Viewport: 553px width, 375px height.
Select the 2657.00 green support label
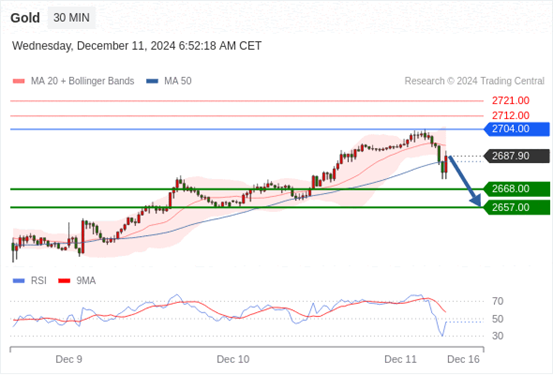point(517,207)
